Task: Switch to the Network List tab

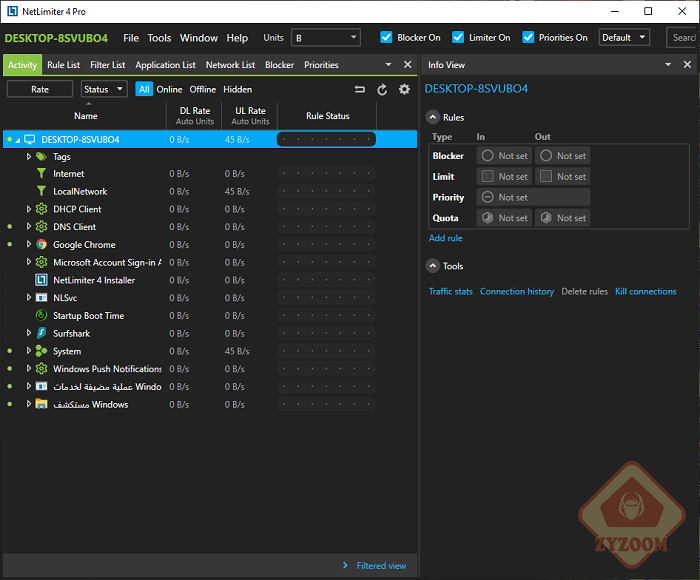Action: [230, 65]
